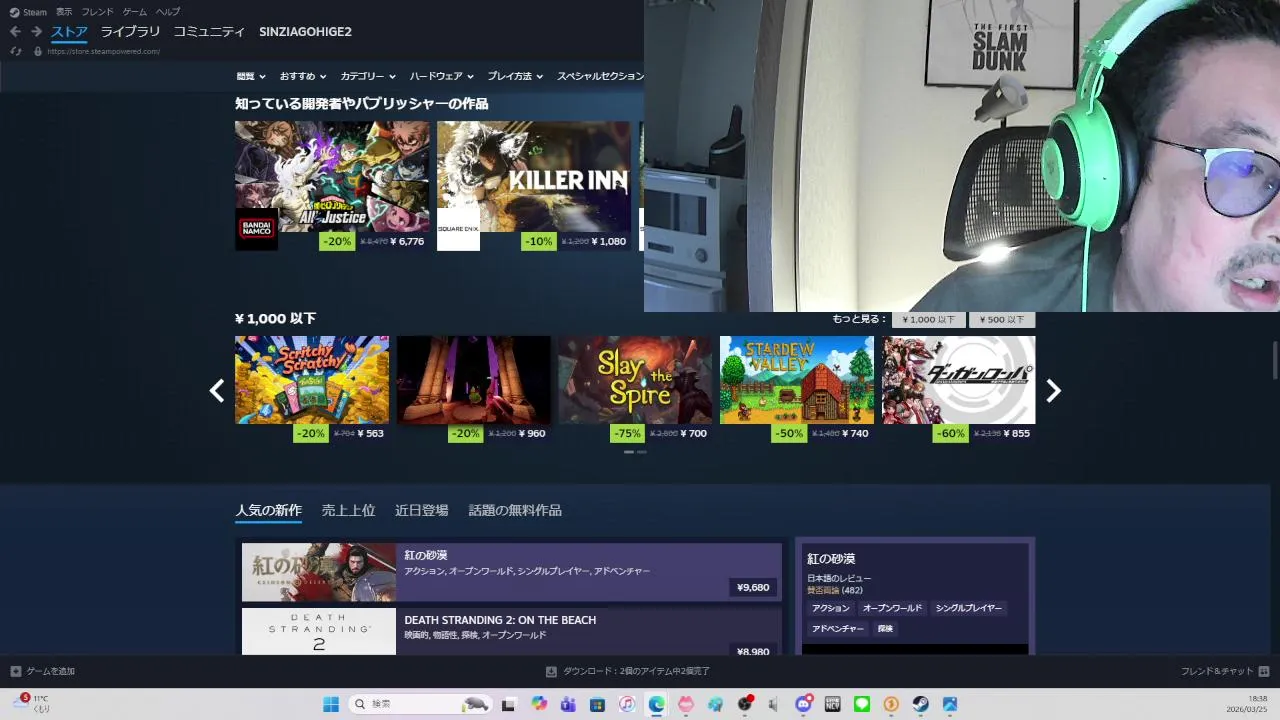Viewport: 1280px width, 720px height.
Task: Select the 売上上位 tab
Action: point(348,510)
